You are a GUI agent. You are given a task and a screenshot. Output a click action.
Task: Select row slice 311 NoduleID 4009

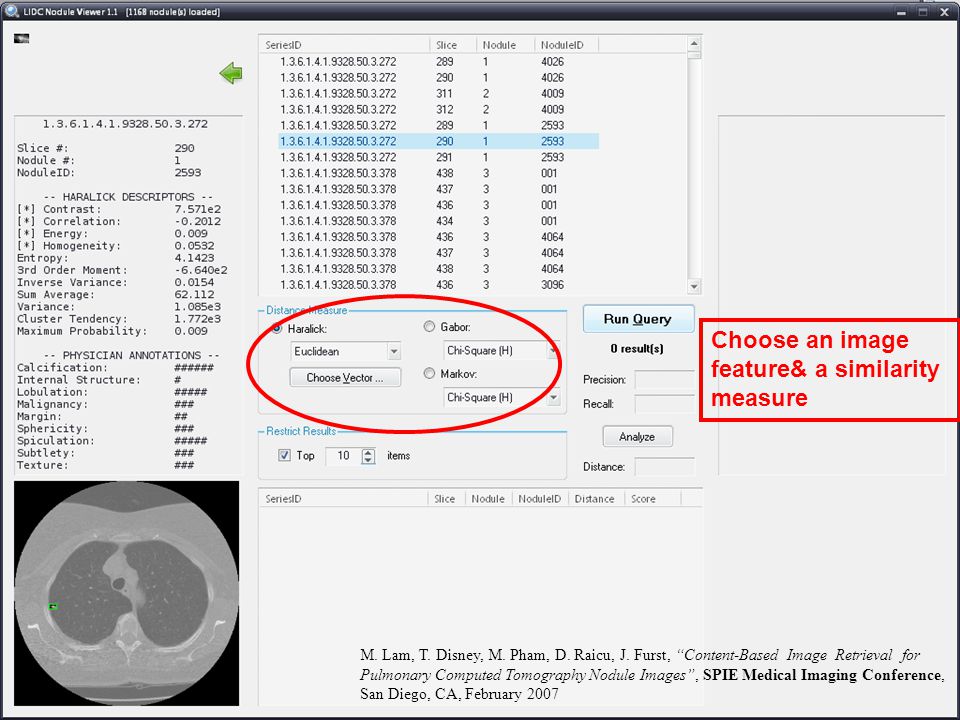(x=438, y=94)
